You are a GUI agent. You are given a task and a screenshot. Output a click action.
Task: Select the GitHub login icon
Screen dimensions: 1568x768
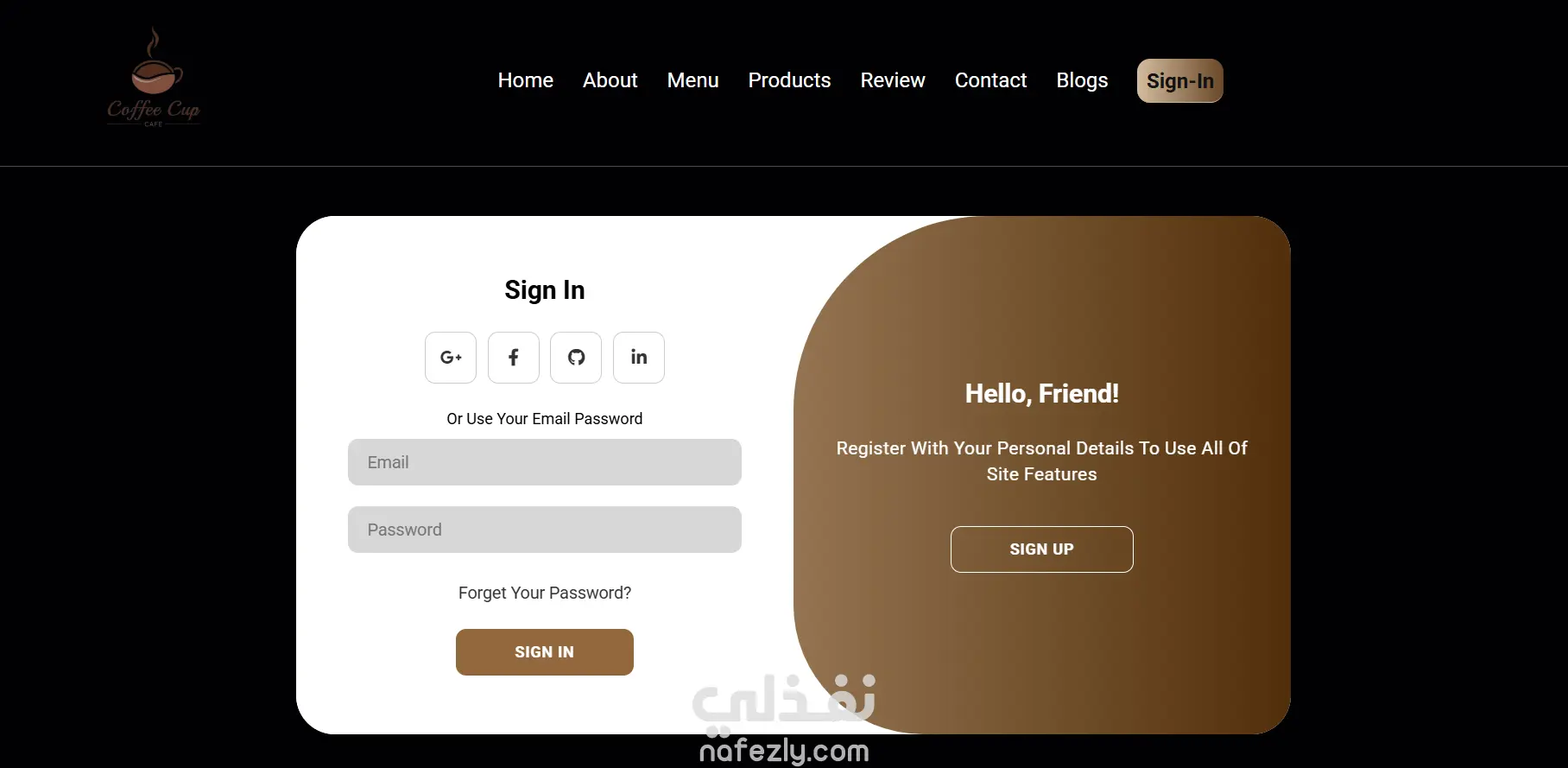click(576, 358)
